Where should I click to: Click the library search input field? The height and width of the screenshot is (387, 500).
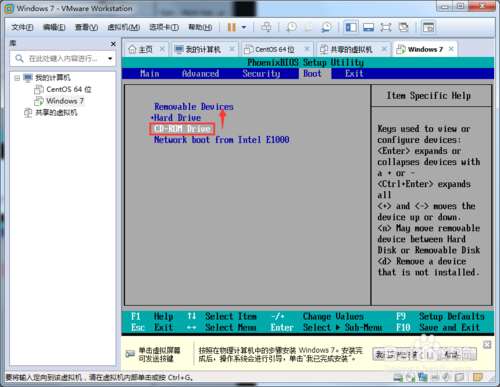coord(63,59)
